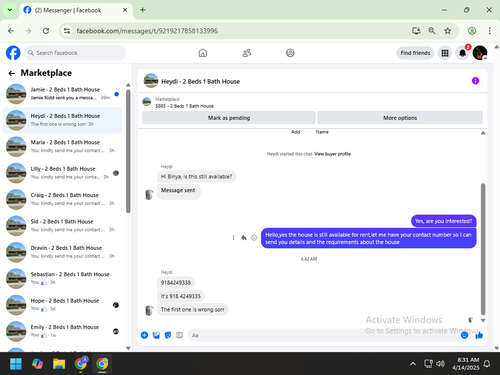Click the 'Hi Binya, is this still available?' message

coord(196,176)
